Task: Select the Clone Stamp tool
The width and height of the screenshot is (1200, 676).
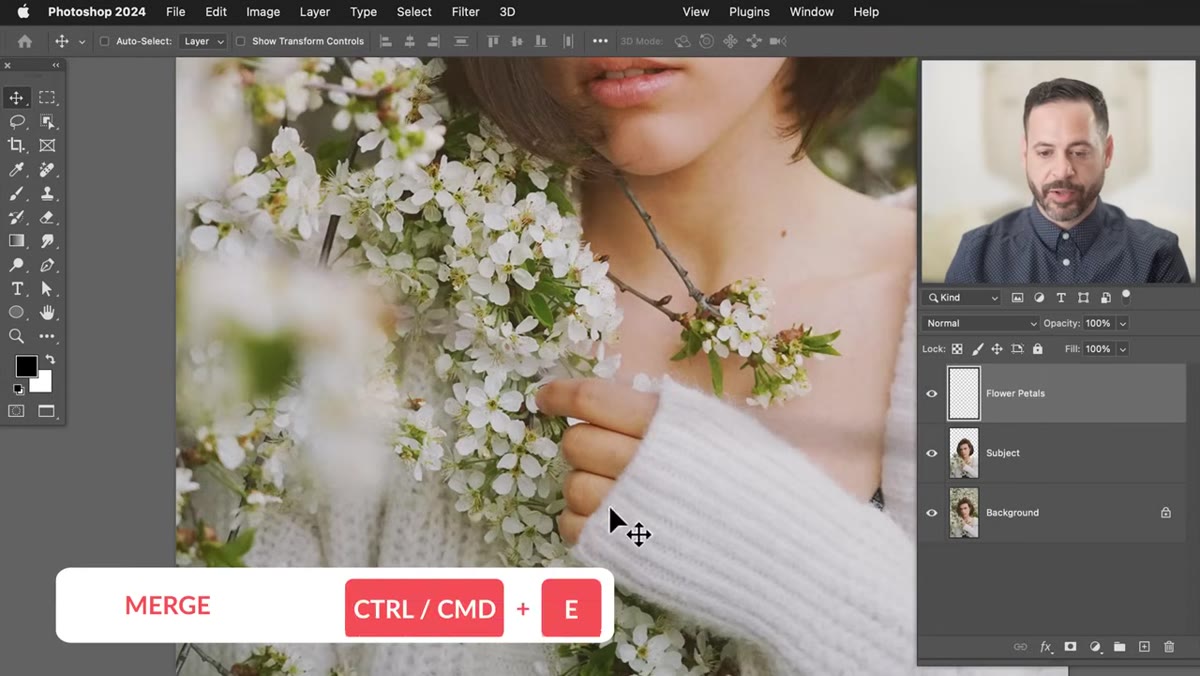Action: tap(47, 193)
